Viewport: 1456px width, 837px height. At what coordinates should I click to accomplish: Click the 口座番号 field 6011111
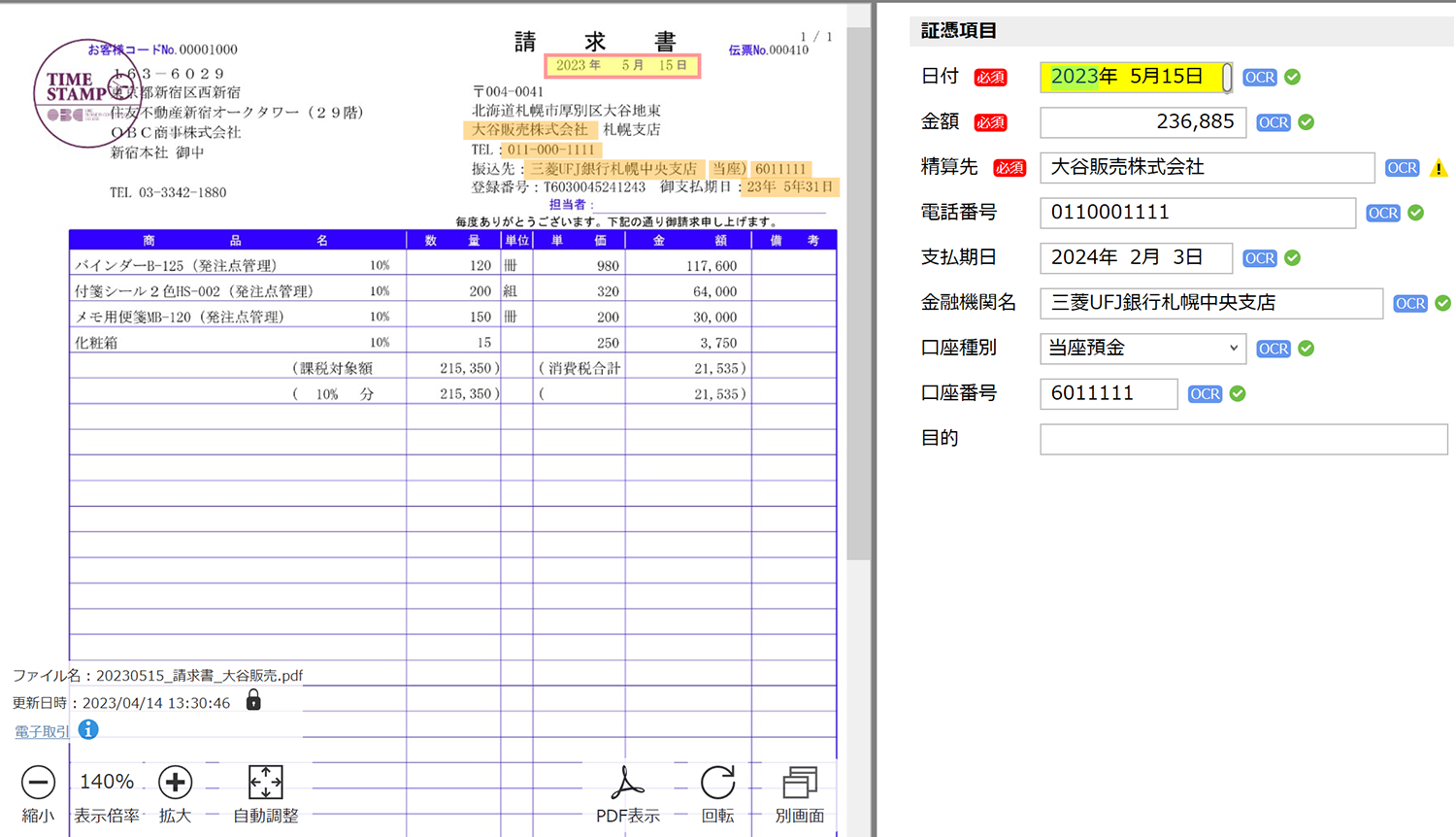point(1109,393)
